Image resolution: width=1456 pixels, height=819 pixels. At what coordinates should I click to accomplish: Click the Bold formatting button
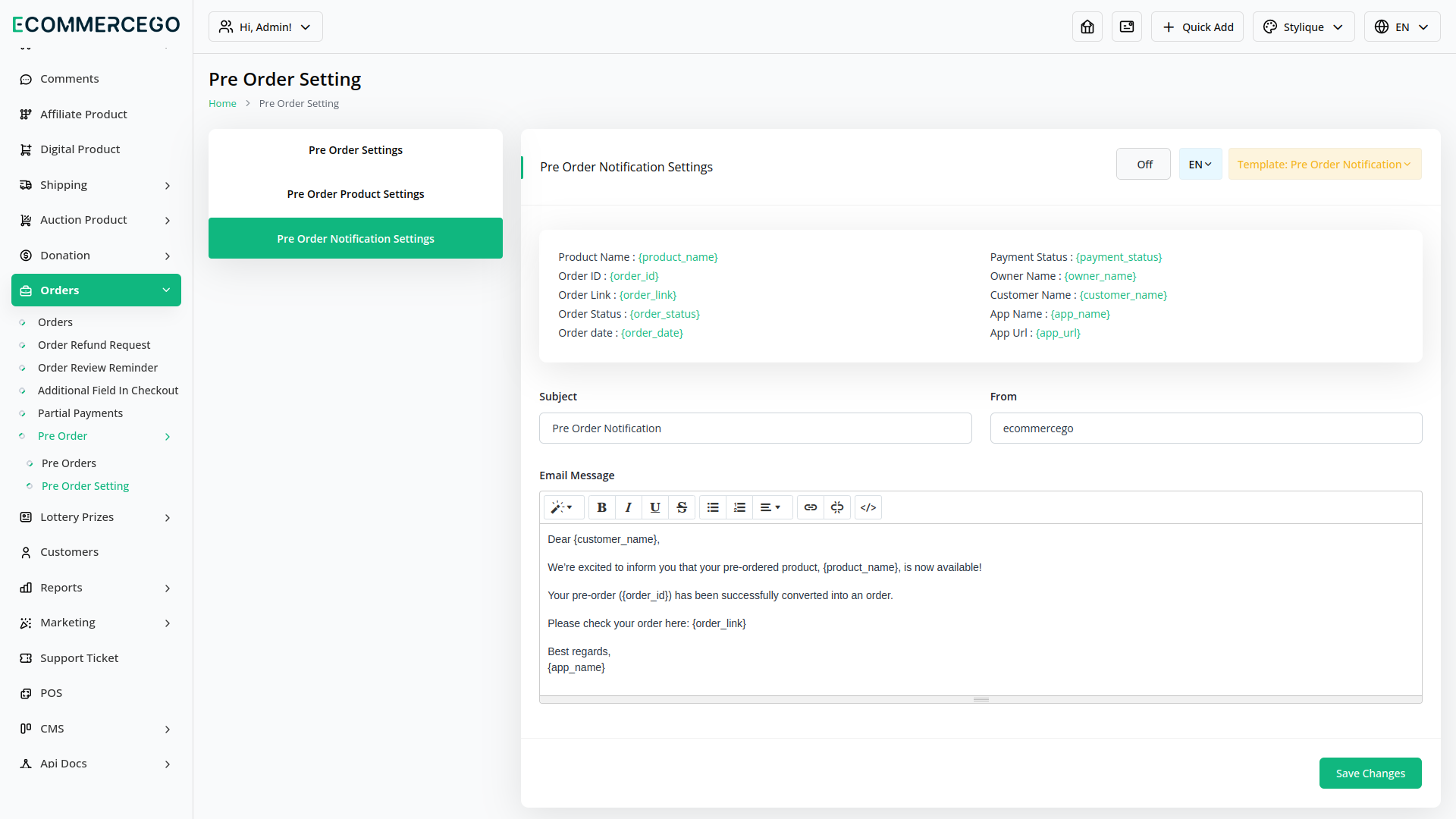click(x=602, y=507)
